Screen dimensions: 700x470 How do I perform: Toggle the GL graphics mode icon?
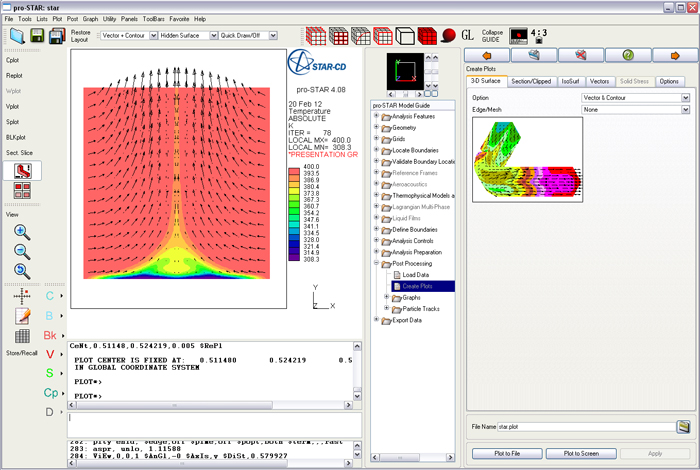(x=467, y=35)
